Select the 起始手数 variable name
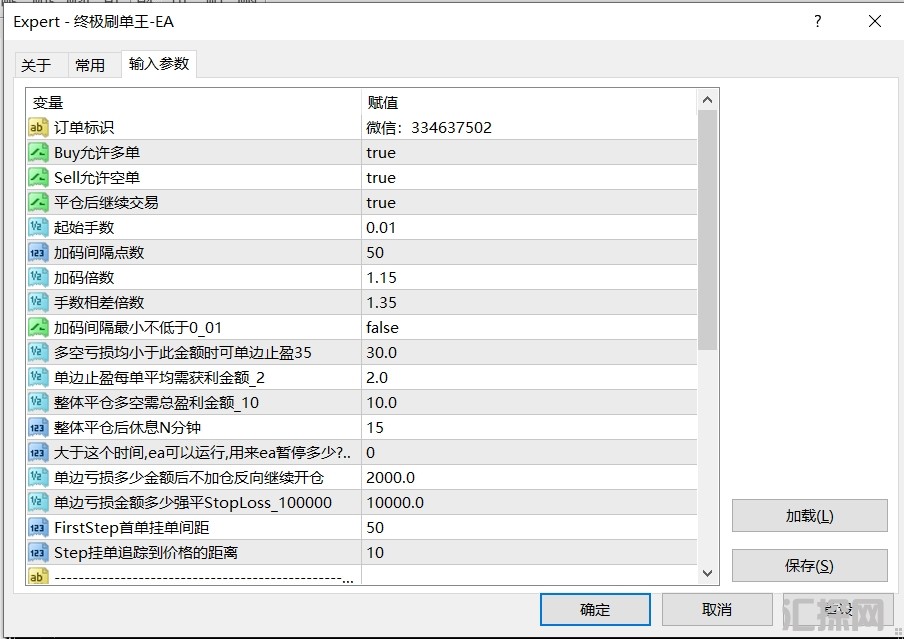Screen dimensions: 904x639 click(x=84, y=227)
